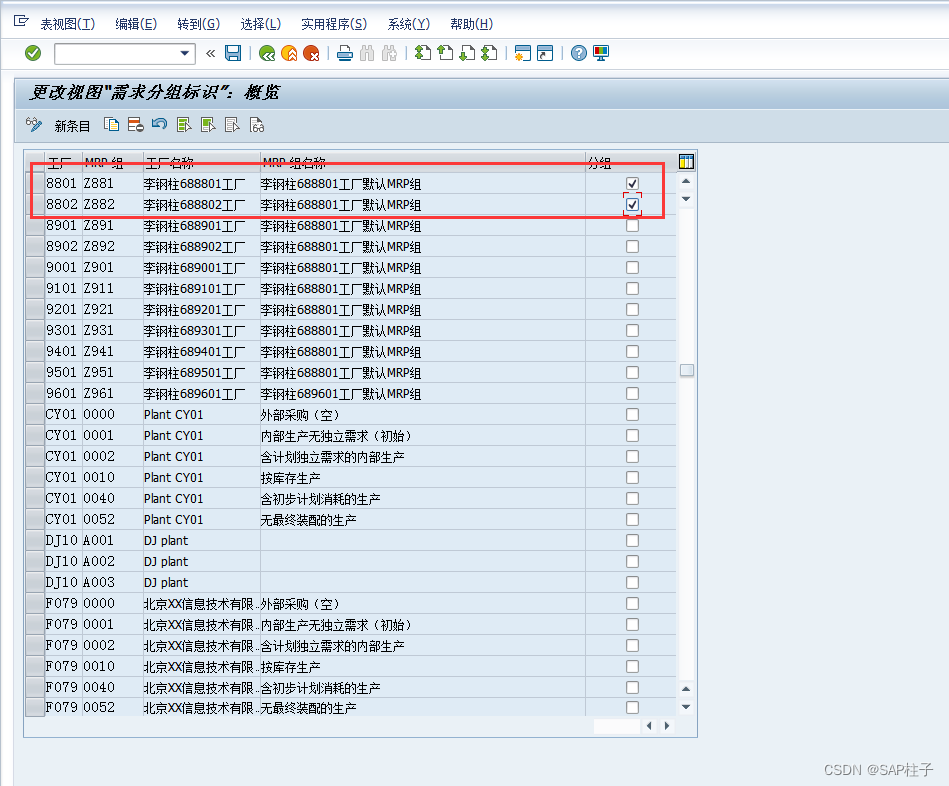Click the table configuration glasses-document icon
949x786 pixels.
click(x=257, y=125)
